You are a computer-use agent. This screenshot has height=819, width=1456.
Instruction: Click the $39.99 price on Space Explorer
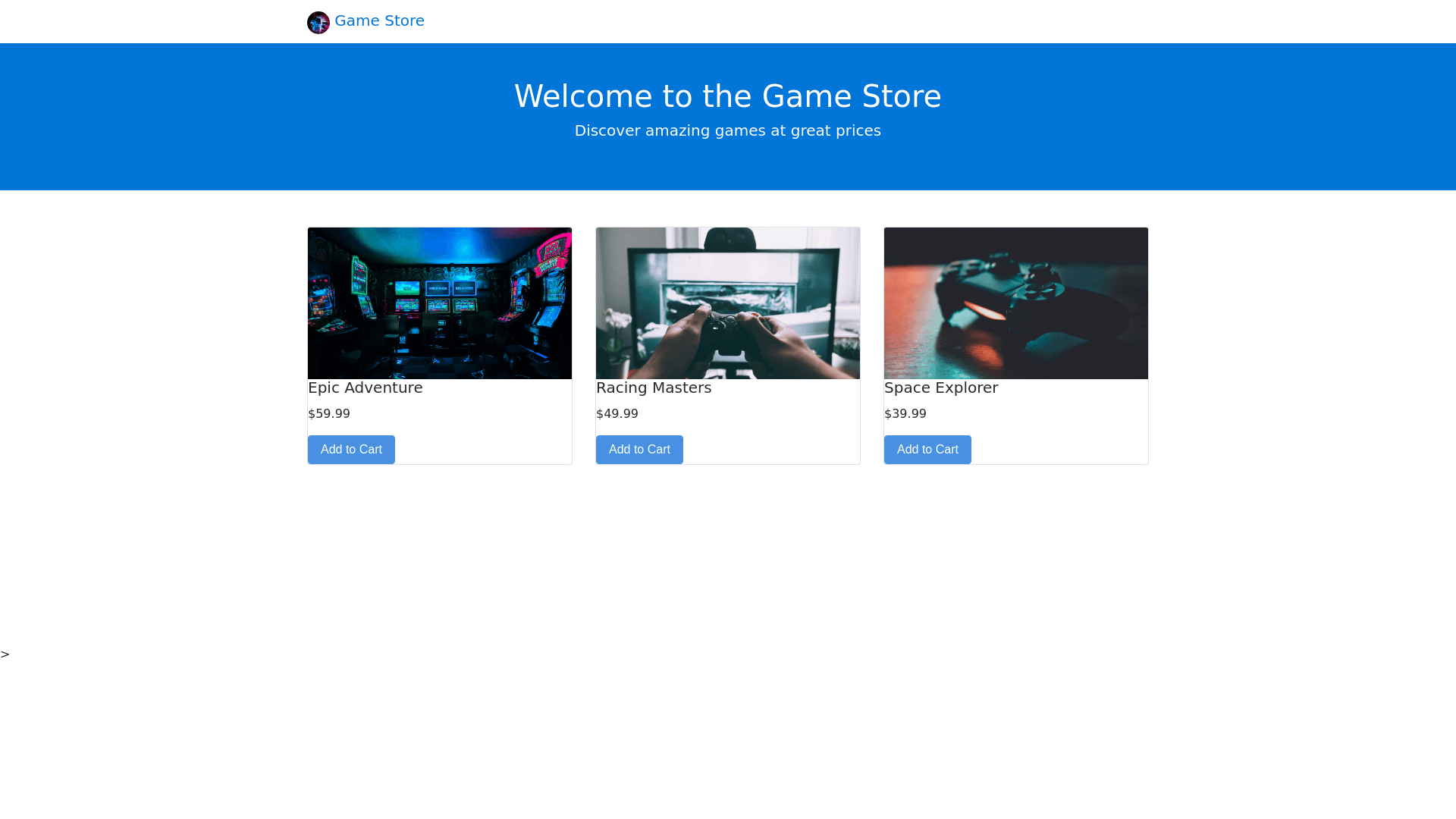[x=905, y=413]
